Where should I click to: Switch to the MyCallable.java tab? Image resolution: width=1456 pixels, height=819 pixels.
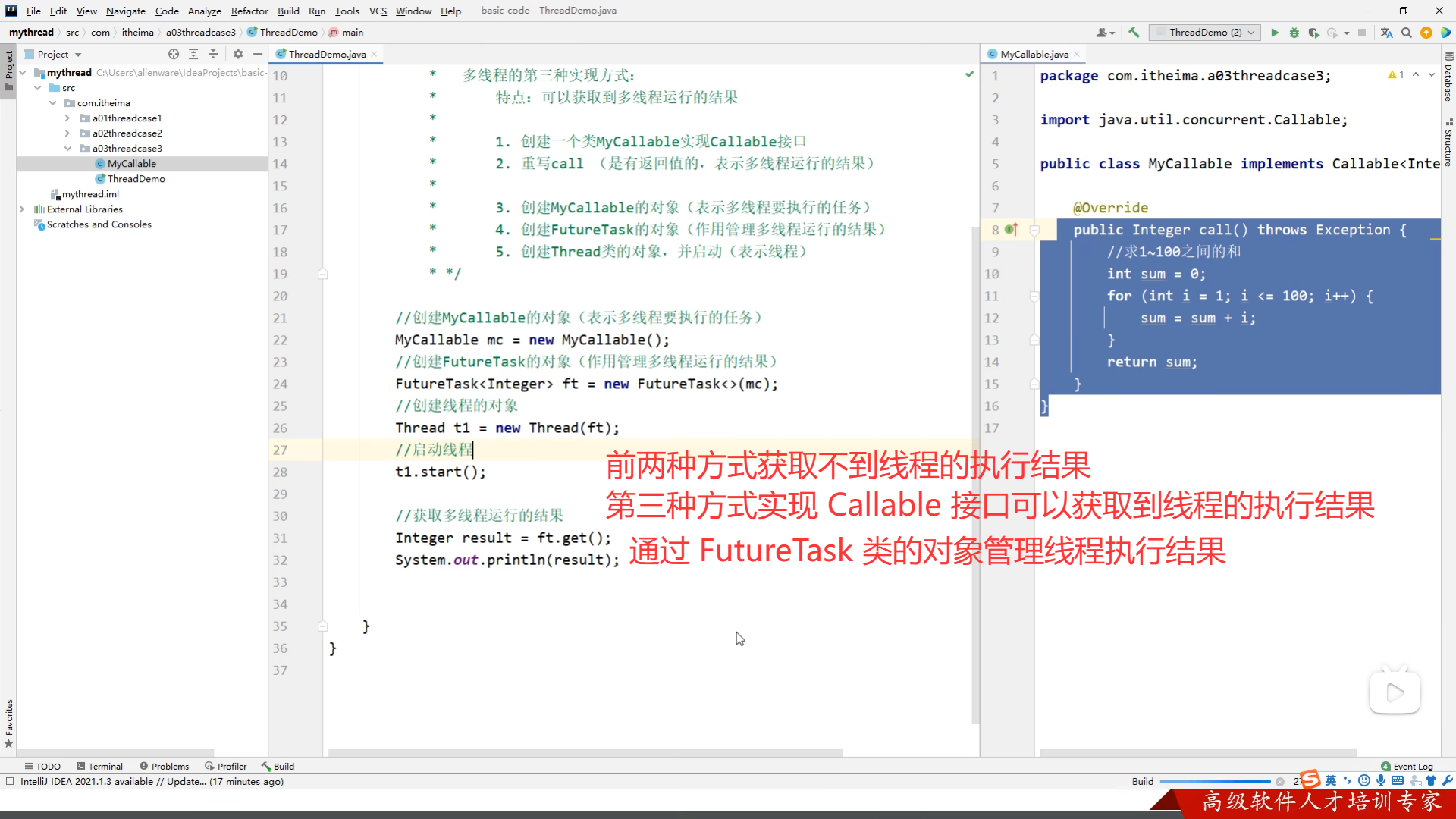(x=1034, y=54)
